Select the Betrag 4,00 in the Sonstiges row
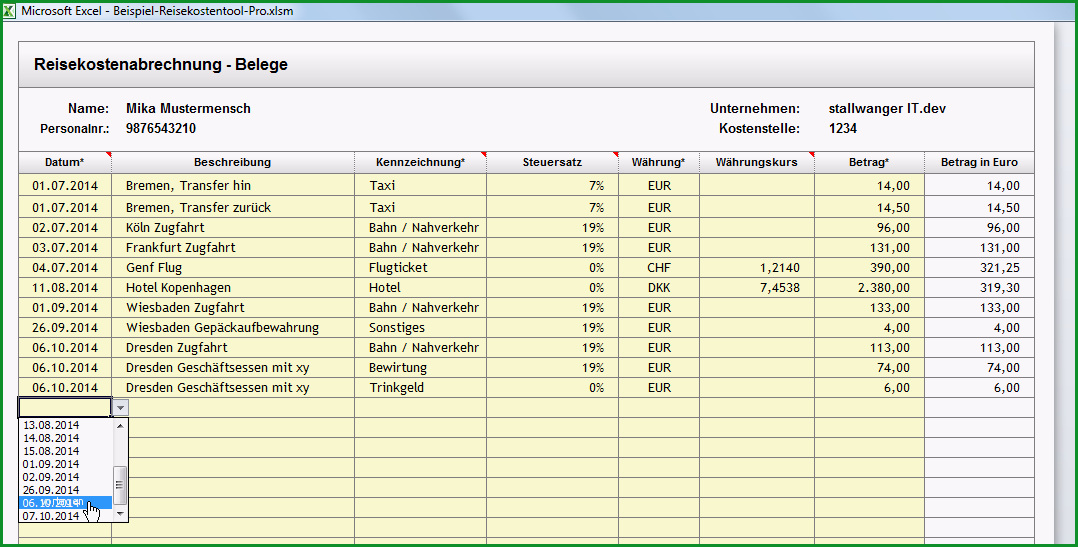1078x547 pixels. point(869,327)
